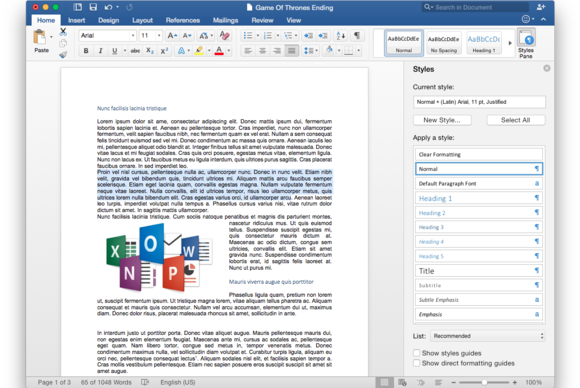This screenshot has height=388, width=580.
Task: Open the List Recommended dropdown
Action: tap(488, 336)
